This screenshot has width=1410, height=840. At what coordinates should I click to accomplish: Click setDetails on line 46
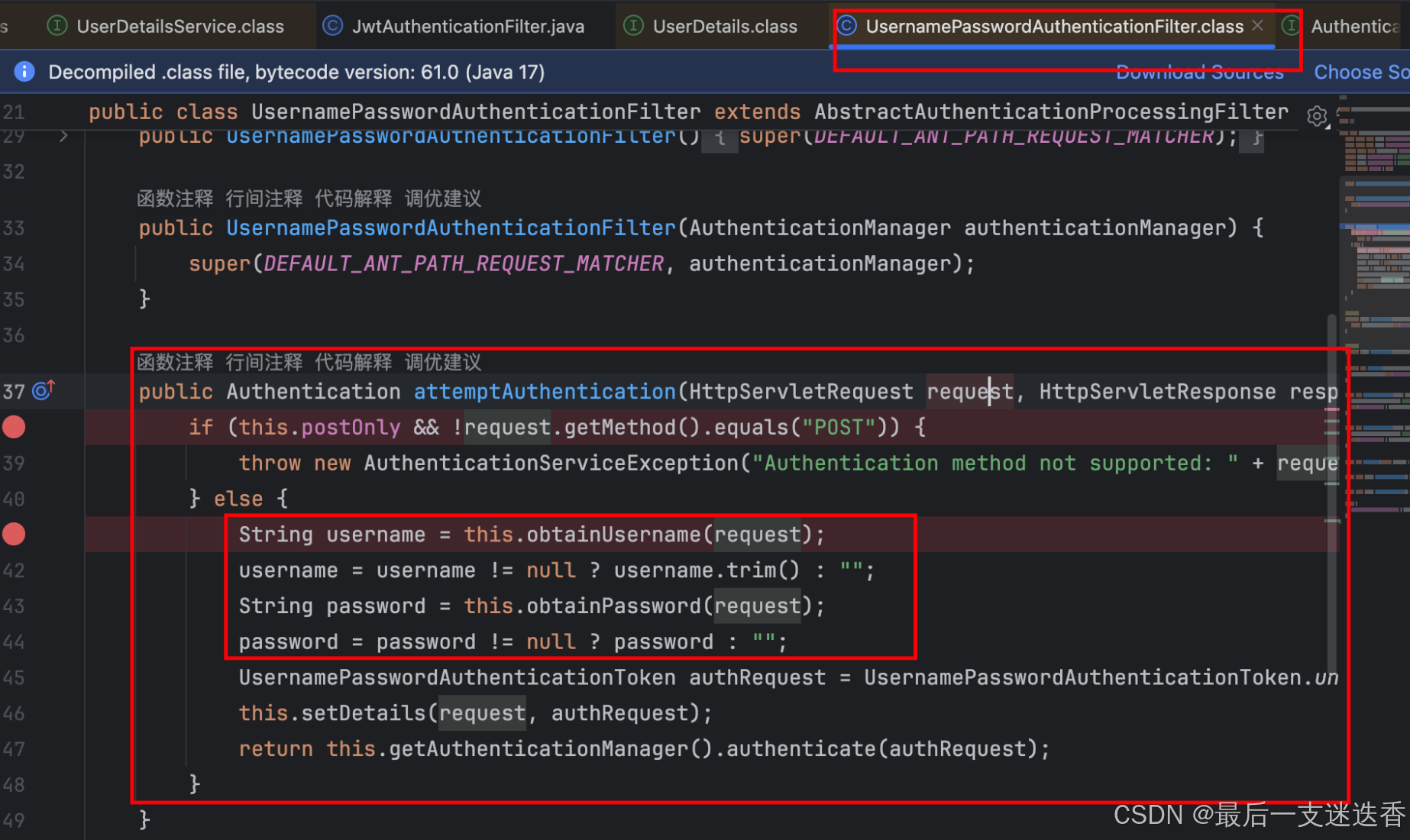tap(364, 713)
